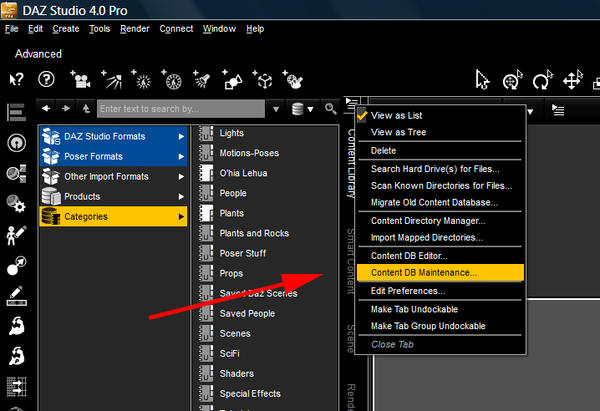Screen dimensions: 600x411
Task: Open Edit Preferences from menu
Action: click(x=440, y=291)
